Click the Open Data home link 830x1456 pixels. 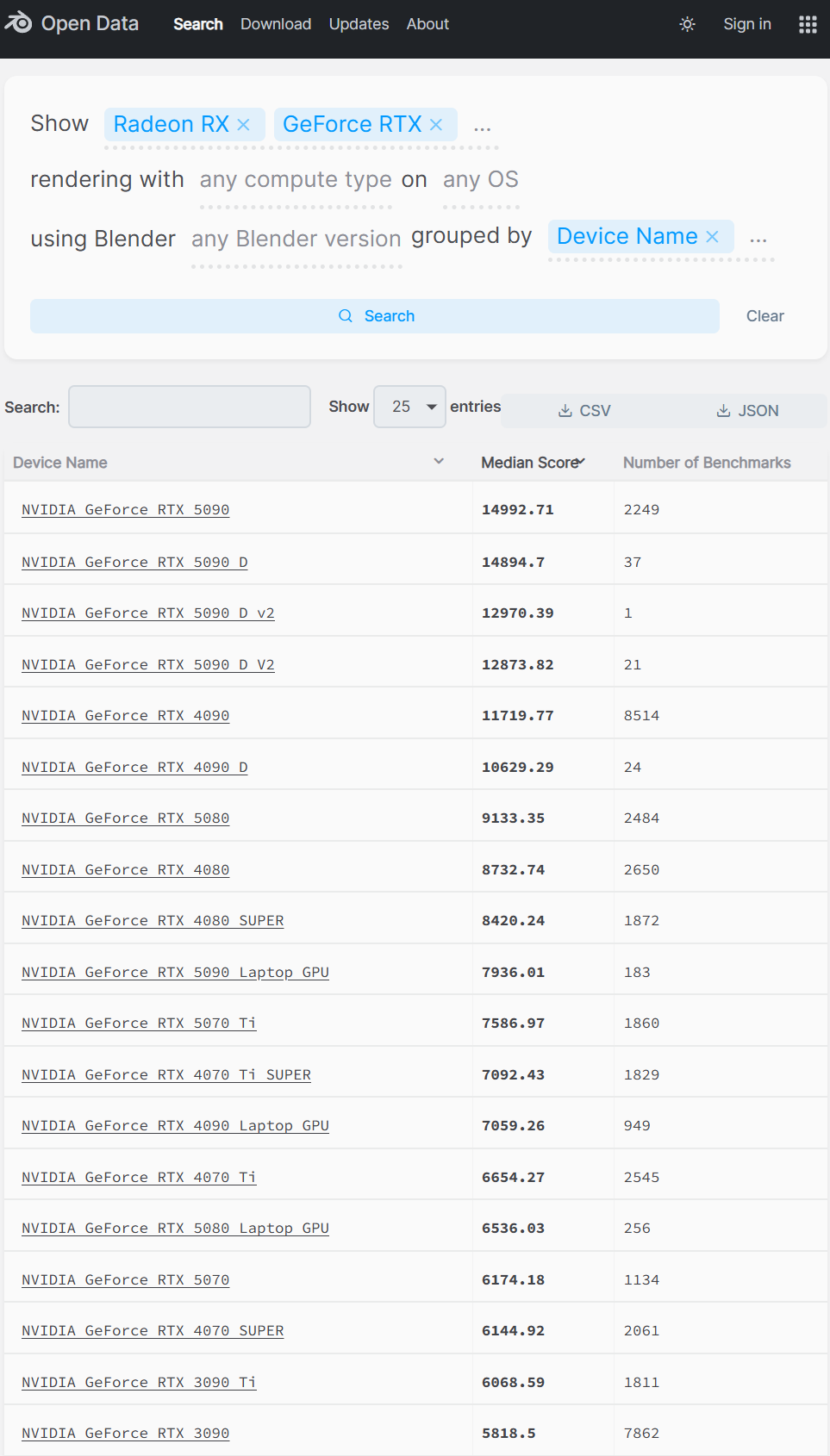tap(90, 23)
